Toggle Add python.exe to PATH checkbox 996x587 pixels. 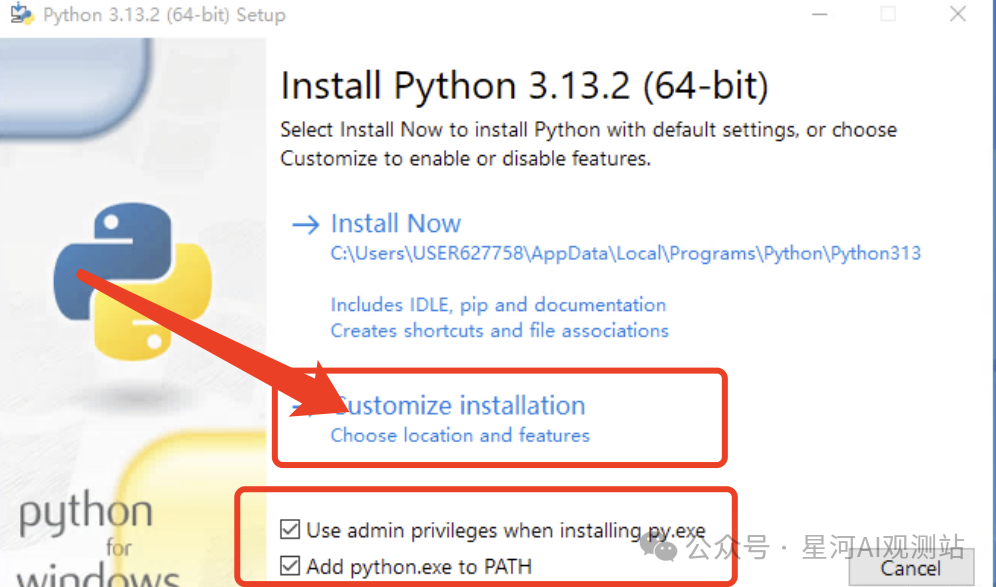tap(290, 565)
